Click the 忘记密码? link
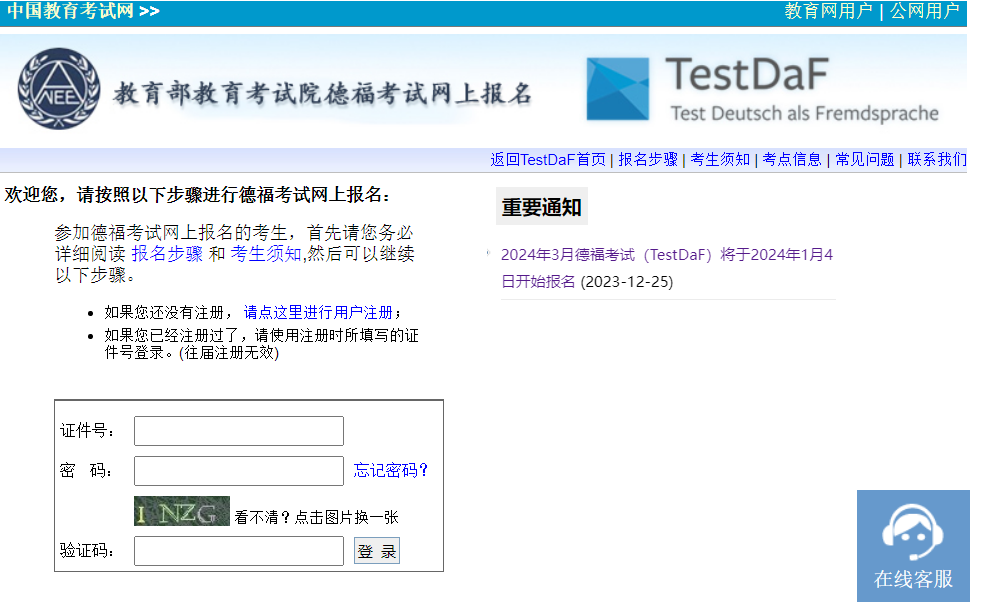 (390, 470)
